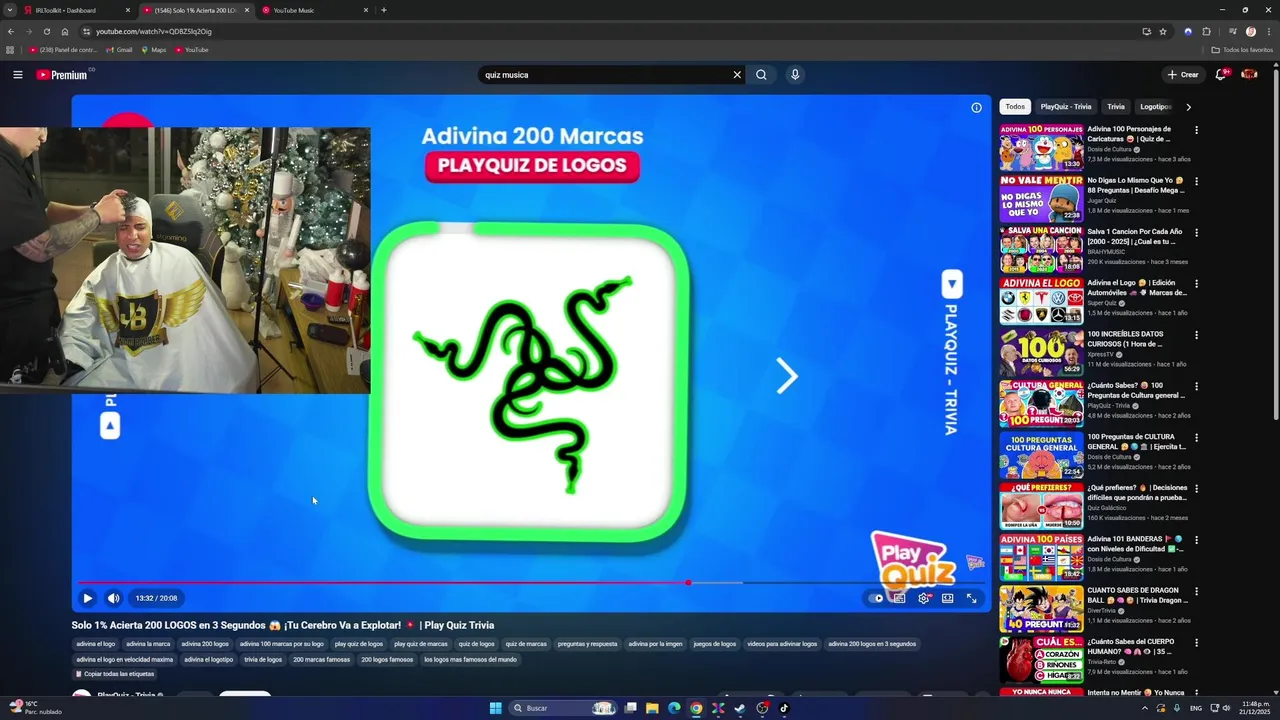Open 'No Digas Lo Mismo Que Yo' video title
The height and width of the screenshot is (720, 1280).
click(1136, 185)
